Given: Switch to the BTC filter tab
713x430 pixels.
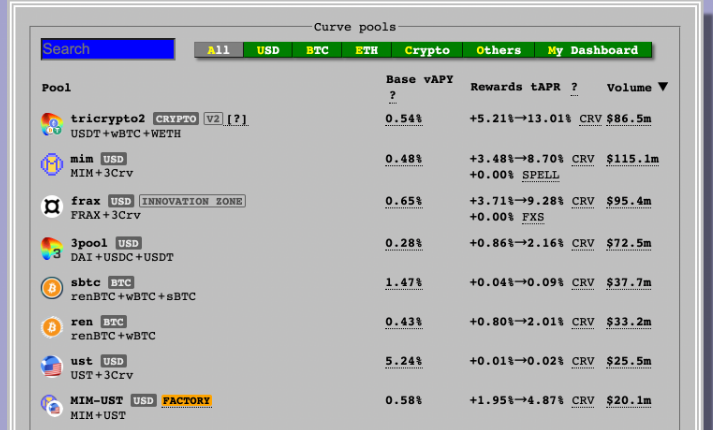Looking at the screenshot, I should [317, 50].
